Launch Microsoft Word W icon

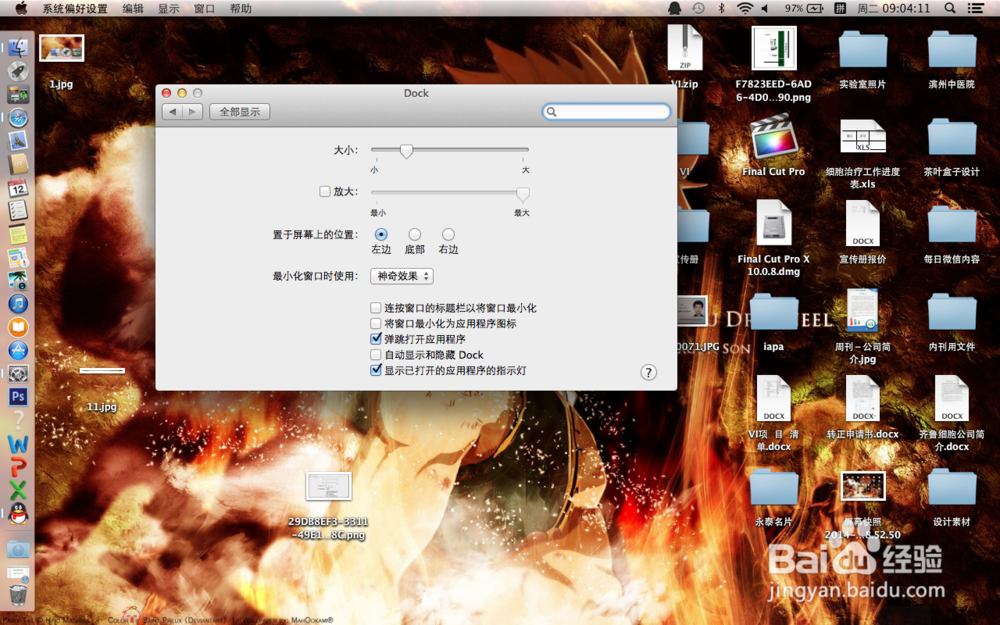coord(18,443)
